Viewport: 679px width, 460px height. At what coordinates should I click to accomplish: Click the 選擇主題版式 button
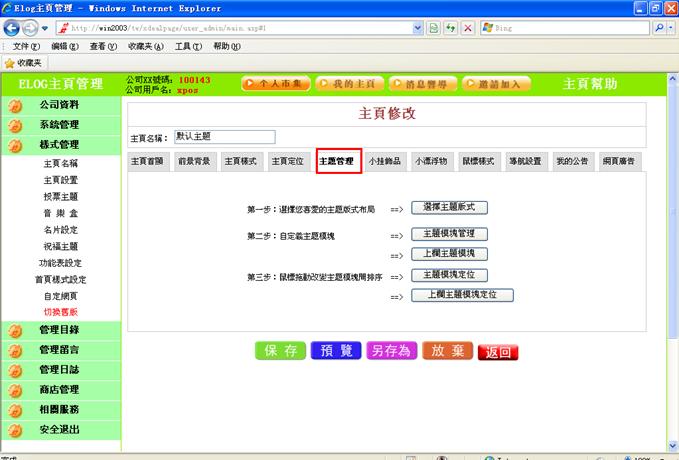point(449,207)
